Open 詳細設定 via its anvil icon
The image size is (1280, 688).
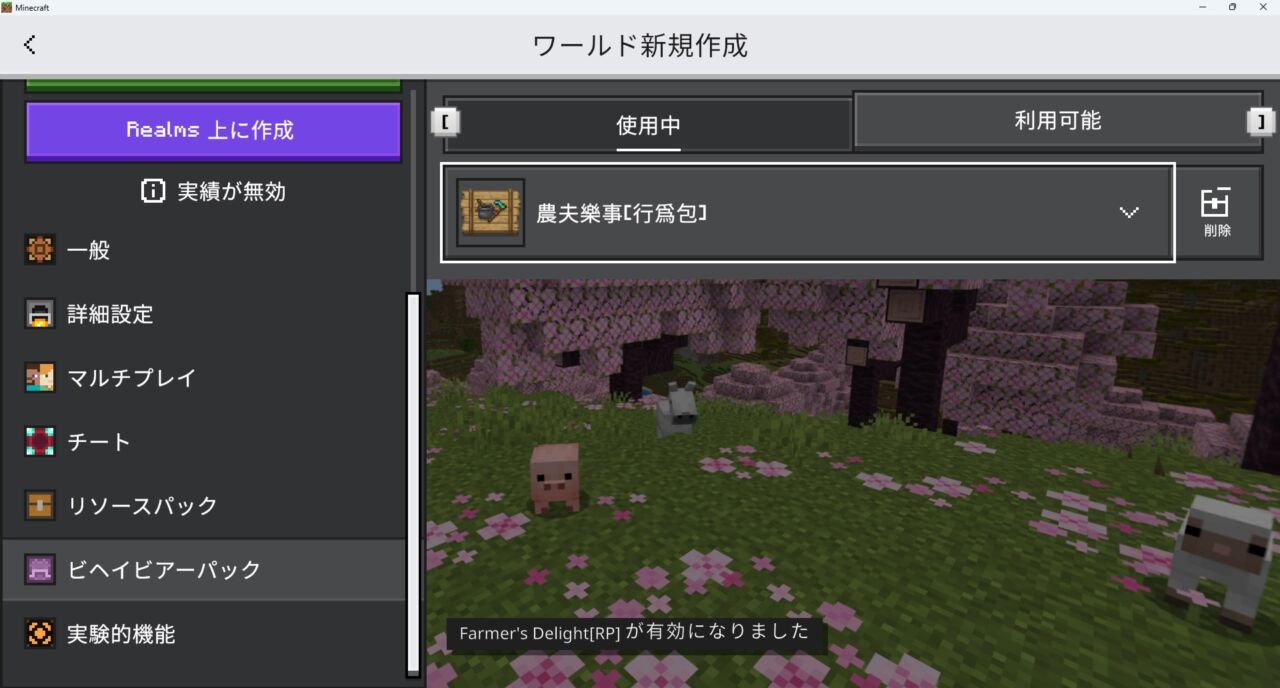click(38, 314)
